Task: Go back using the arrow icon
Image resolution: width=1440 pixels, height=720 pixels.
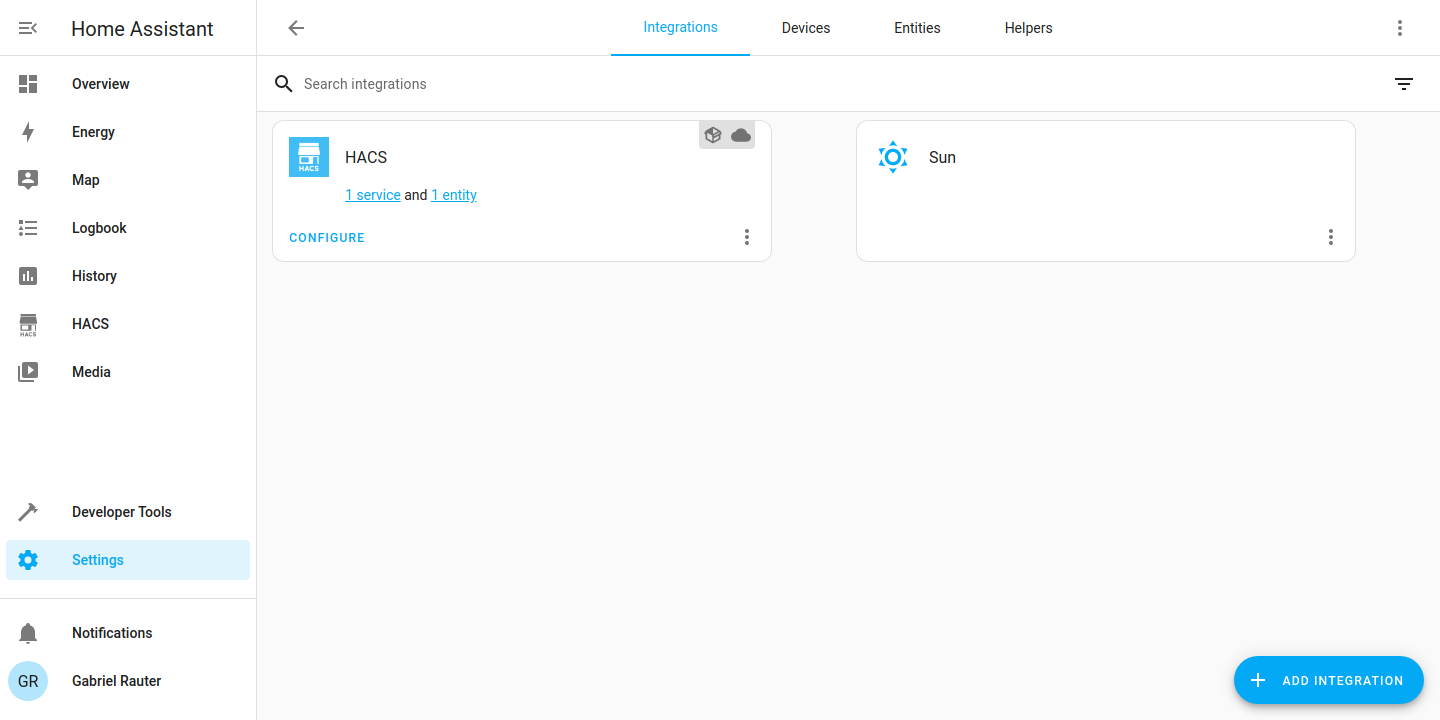Action: [296, 28]
